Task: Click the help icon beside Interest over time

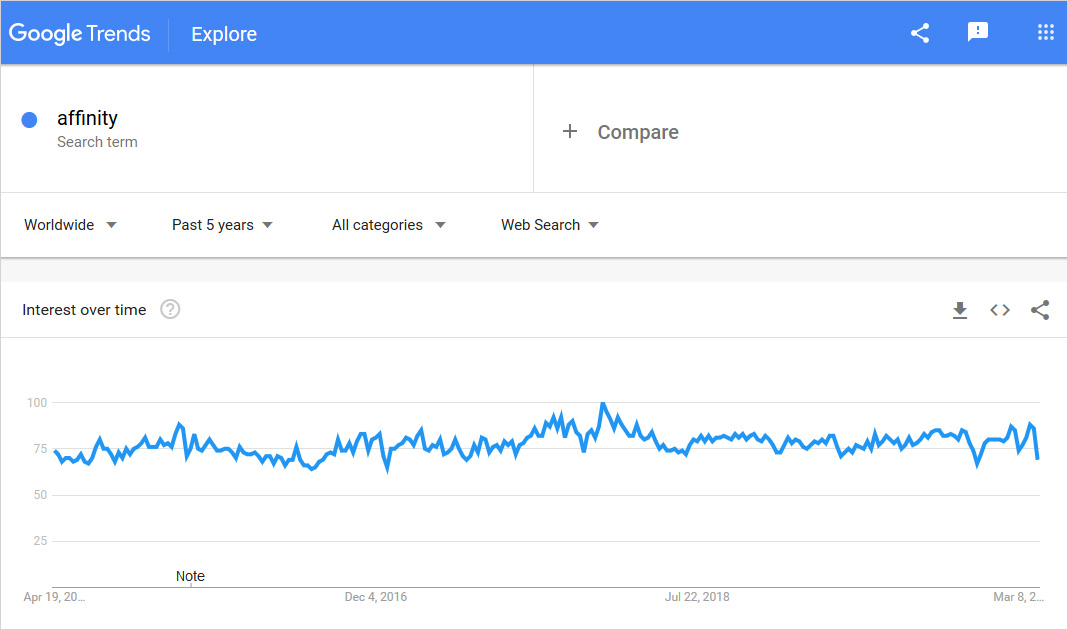Action: coord(170,310)
